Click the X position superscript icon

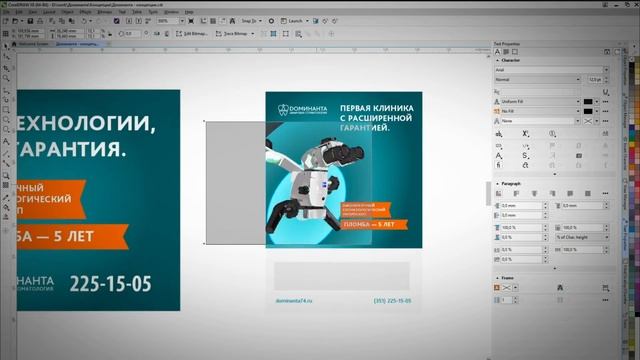(x=526, y=134)
